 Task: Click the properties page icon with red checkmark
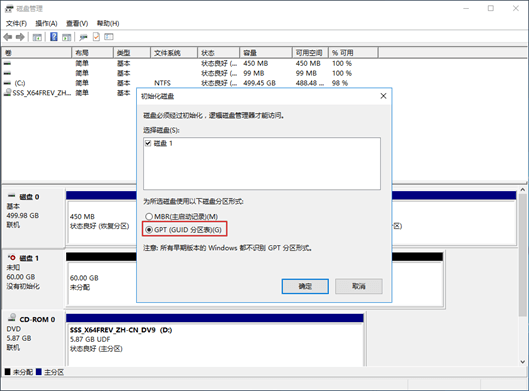pos(96,37)
